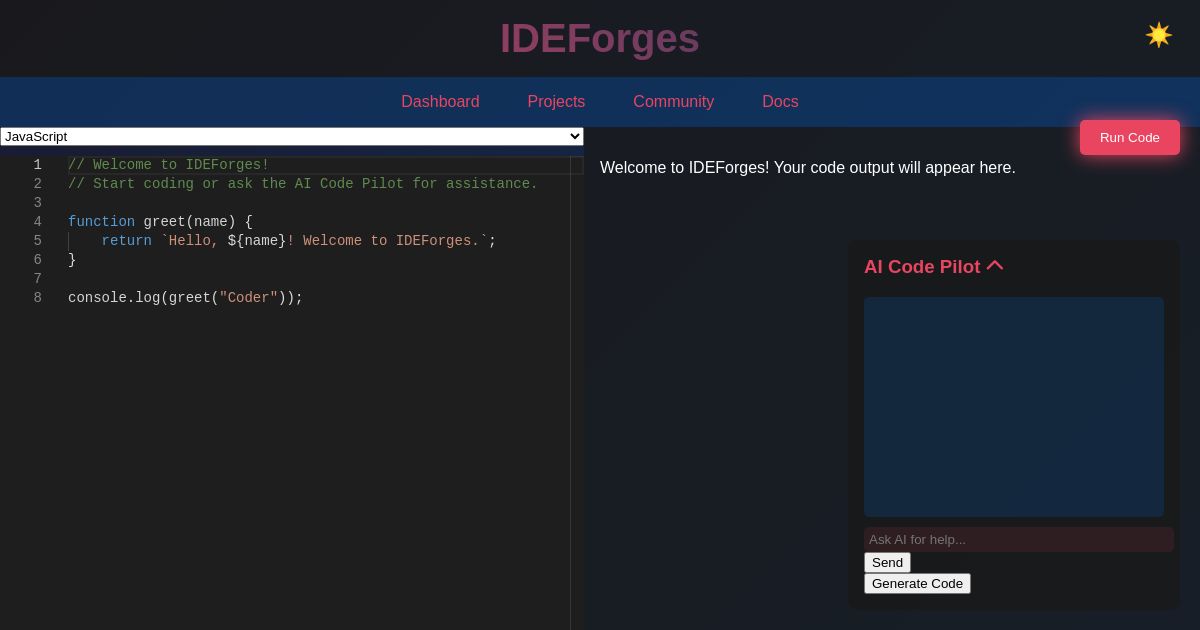Click inside the AI chat response area
This screenshot has width=1200, height=630.
(x=1014, y=407)
